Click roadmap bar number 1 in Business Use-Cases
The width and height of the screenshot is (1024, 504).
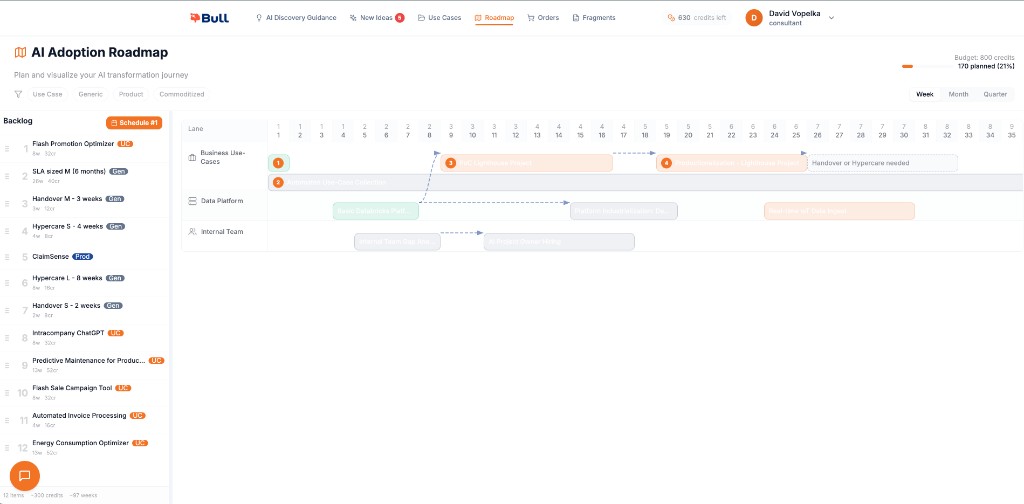(x=279, y=163)
